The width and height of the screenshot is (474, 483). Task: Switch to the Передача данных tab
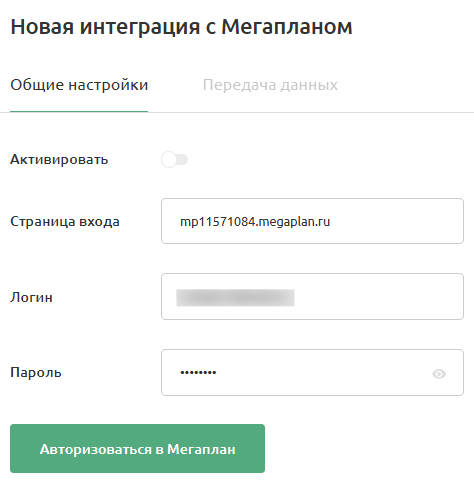pos(270,85)
